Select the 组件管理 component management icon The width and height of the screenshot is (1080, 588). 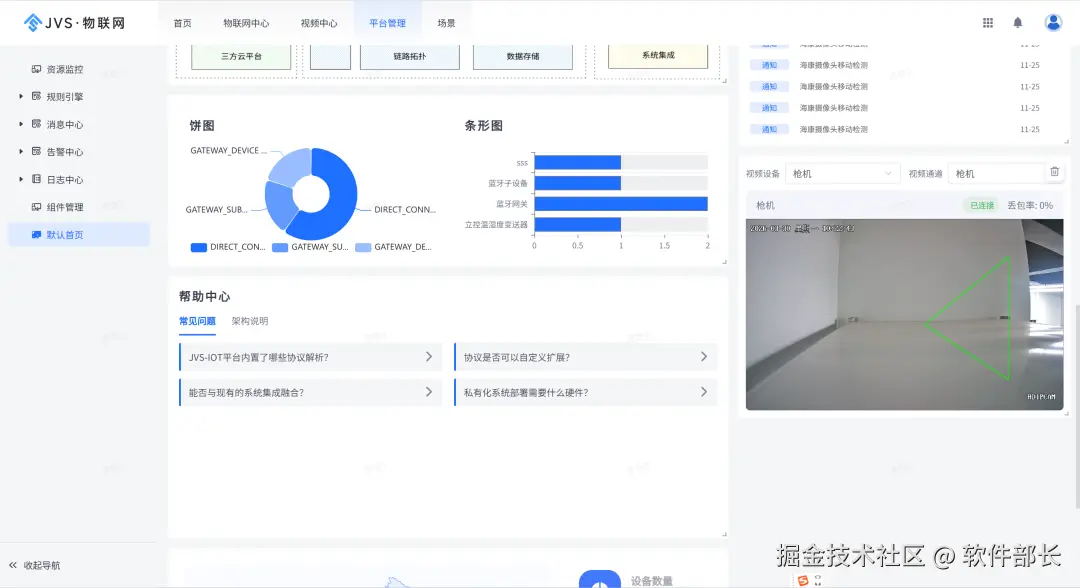[34, 207]
